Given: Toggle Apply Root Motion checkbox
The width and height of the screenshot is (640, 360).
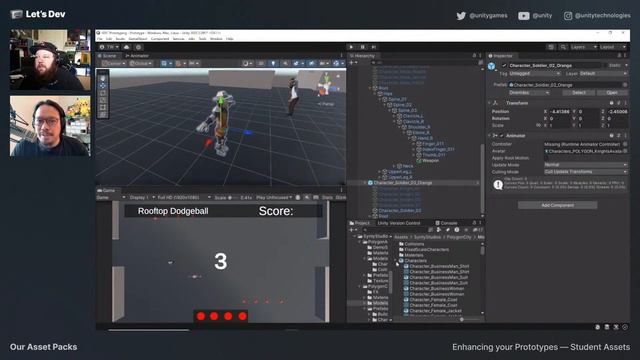Looking at the screenshot, I should pos(547,158).
